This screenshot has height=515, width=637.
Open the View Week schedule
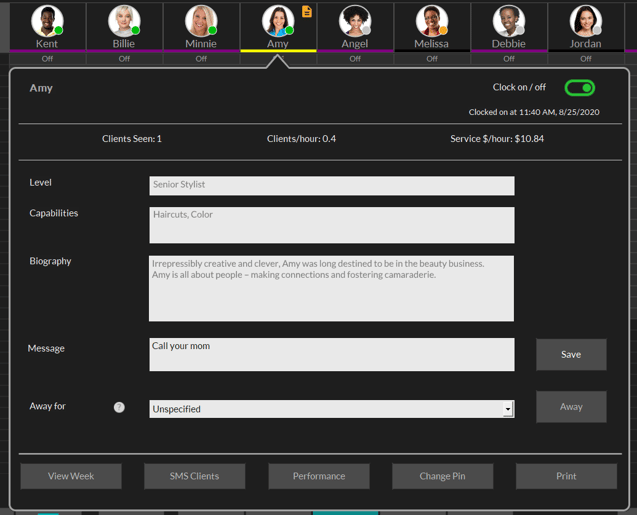(x=71, y=476)
